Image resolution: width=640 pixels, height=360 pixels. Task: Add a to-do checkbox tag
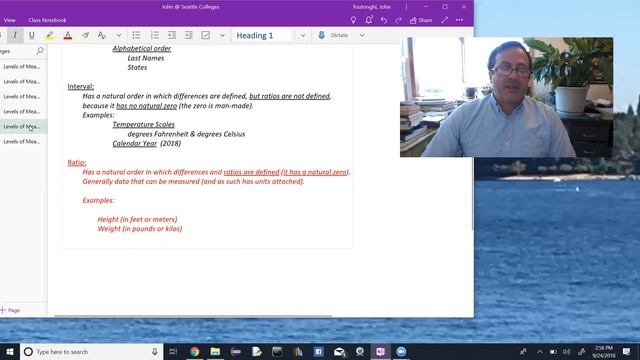click(x=205, y=35)
